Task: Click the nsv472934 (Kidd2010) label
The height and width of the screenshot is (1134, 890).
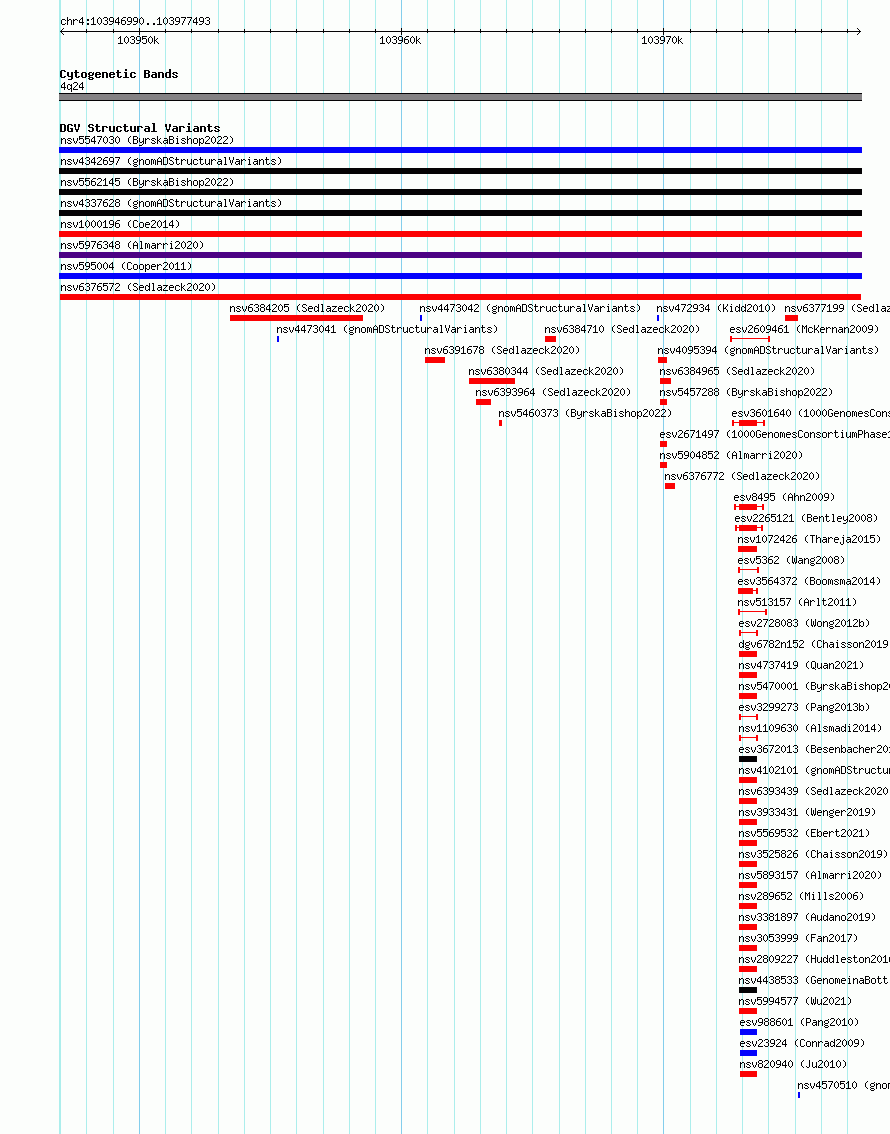Action: [716, 308]
